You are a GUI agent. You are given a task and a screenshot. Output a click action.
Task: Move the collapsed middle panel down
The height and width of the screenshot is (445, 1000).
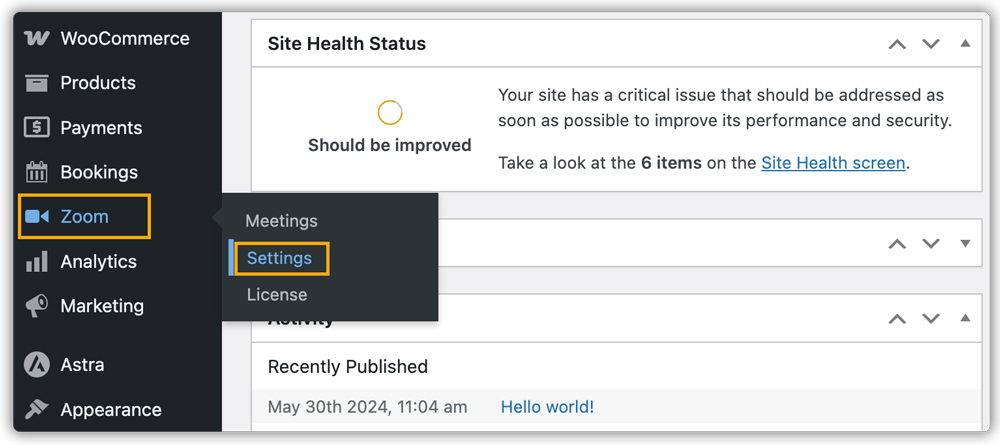pos(931,244)
